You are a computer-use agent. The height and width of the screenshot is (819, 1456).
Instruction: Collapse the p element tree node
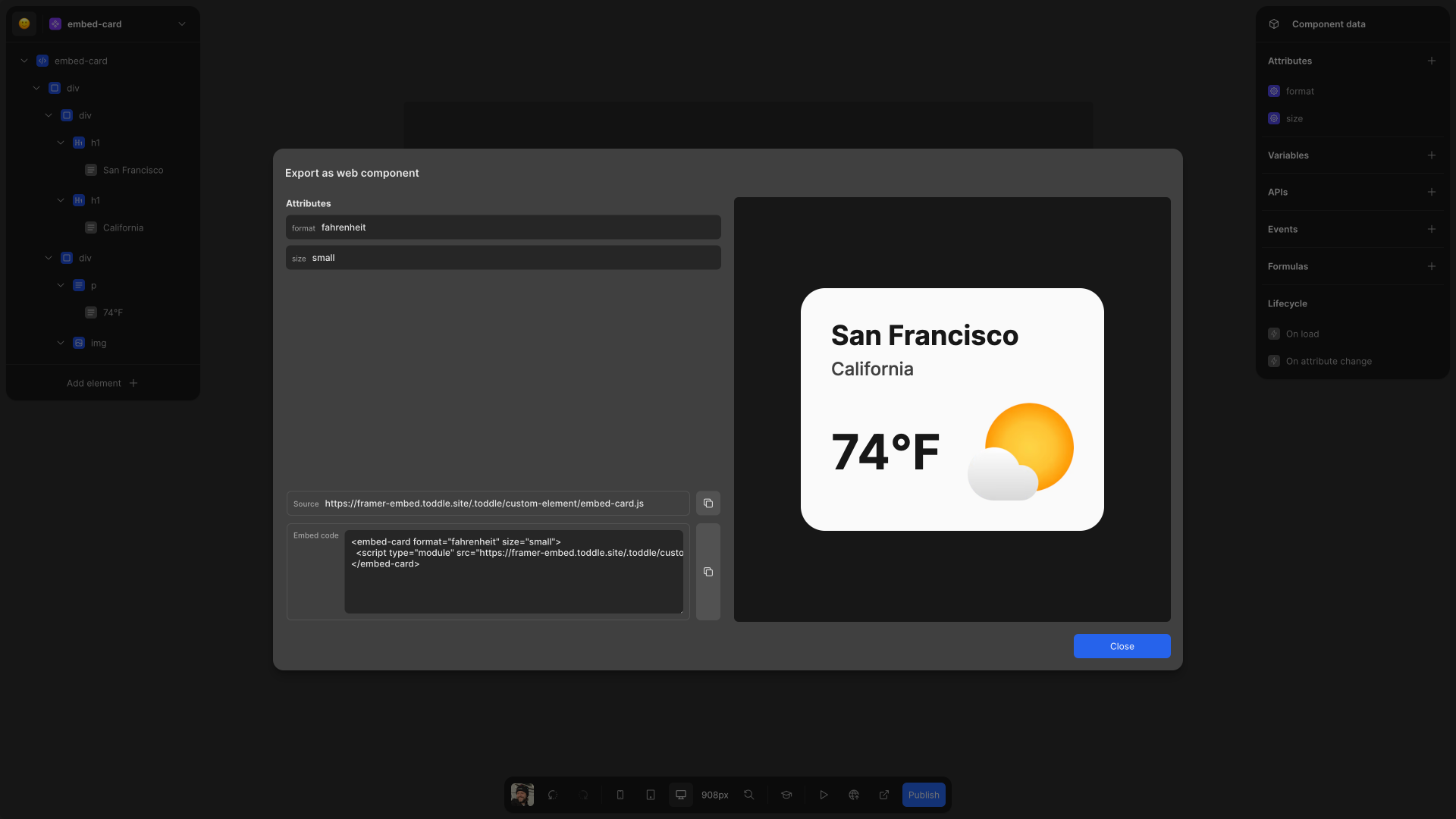pyautogui.click(x=61, y=285)
